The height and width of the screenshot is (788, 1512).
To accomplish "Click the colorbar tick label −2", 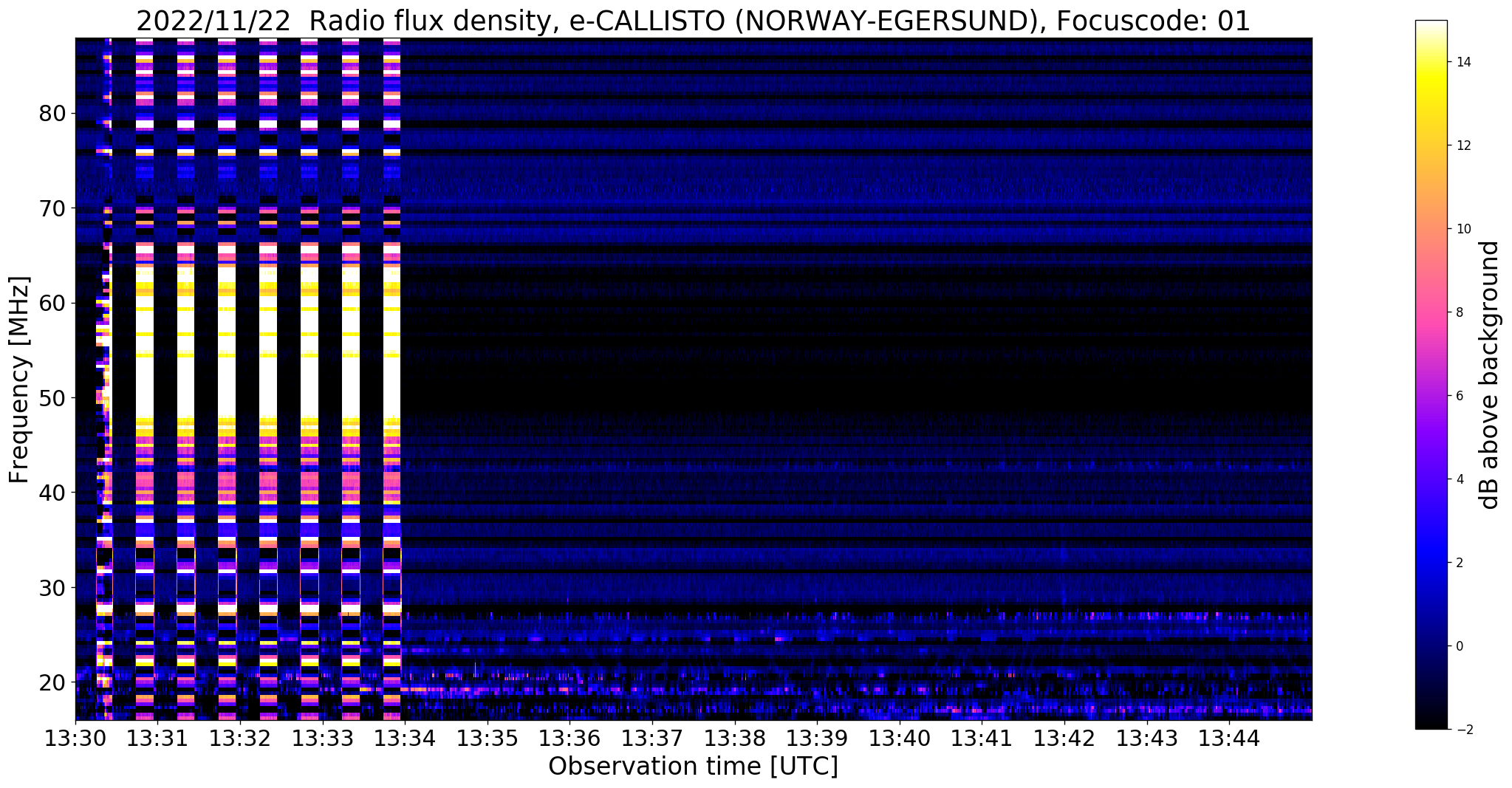I will (1463, 730).
